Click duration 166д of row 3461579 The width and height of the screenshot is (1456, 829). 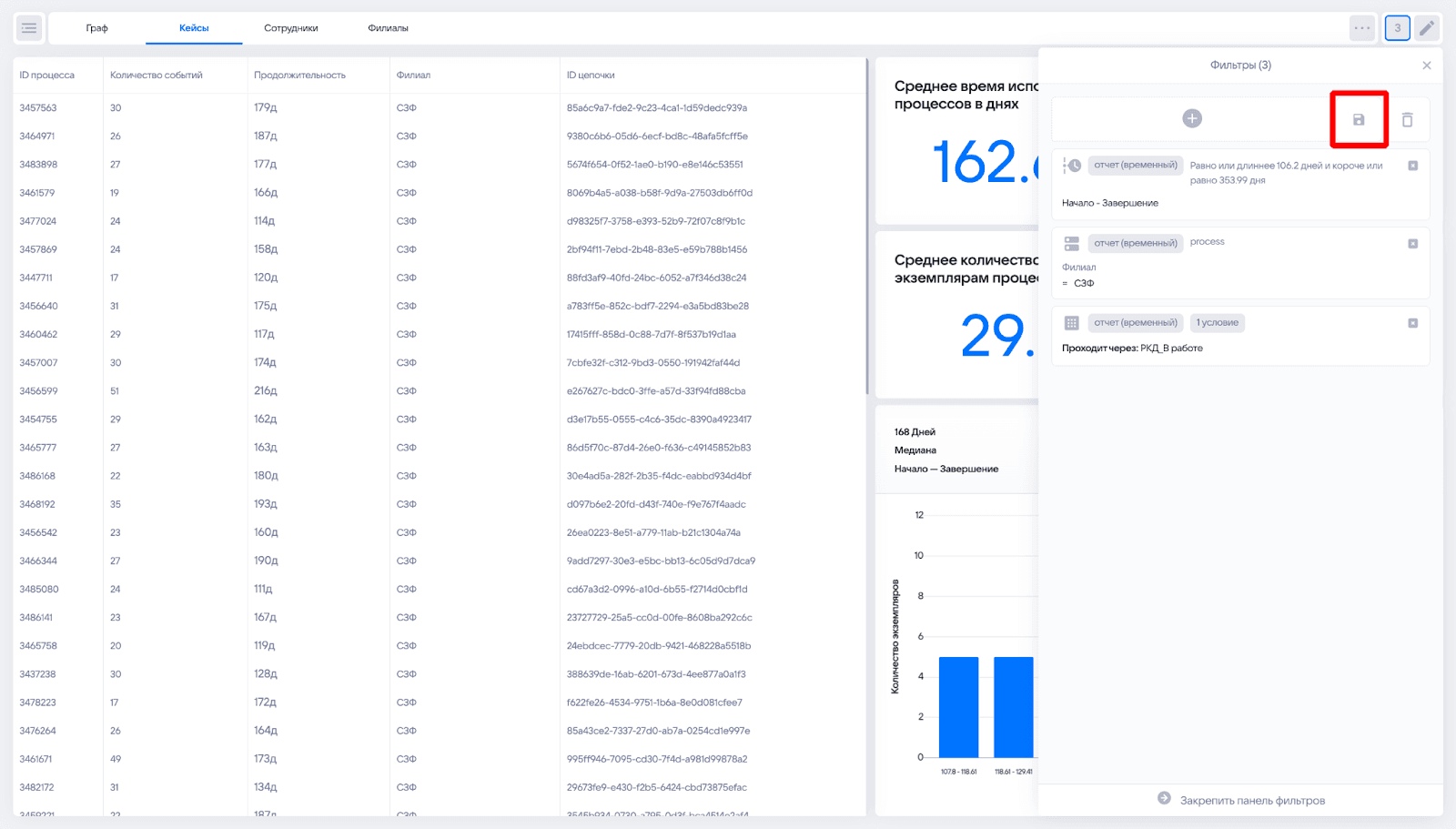[266, 193]
